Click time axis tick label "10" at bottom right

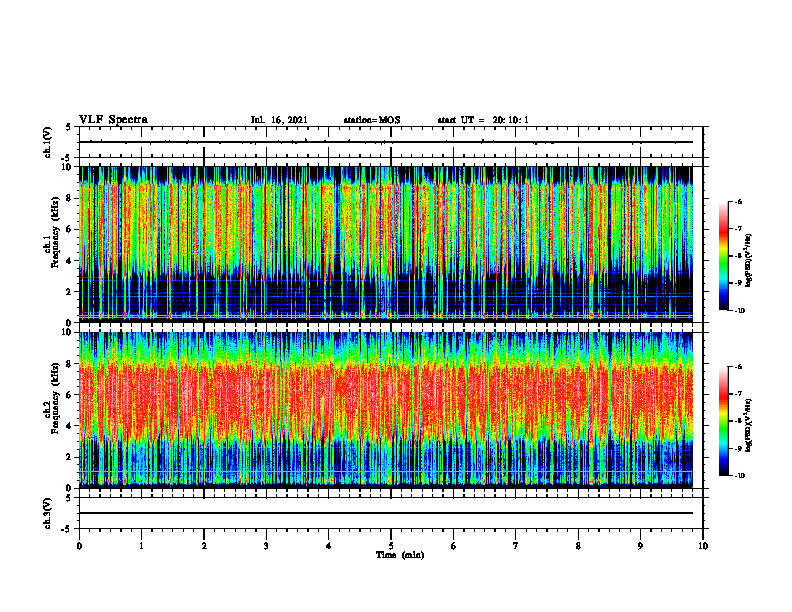tap(703, 546)
